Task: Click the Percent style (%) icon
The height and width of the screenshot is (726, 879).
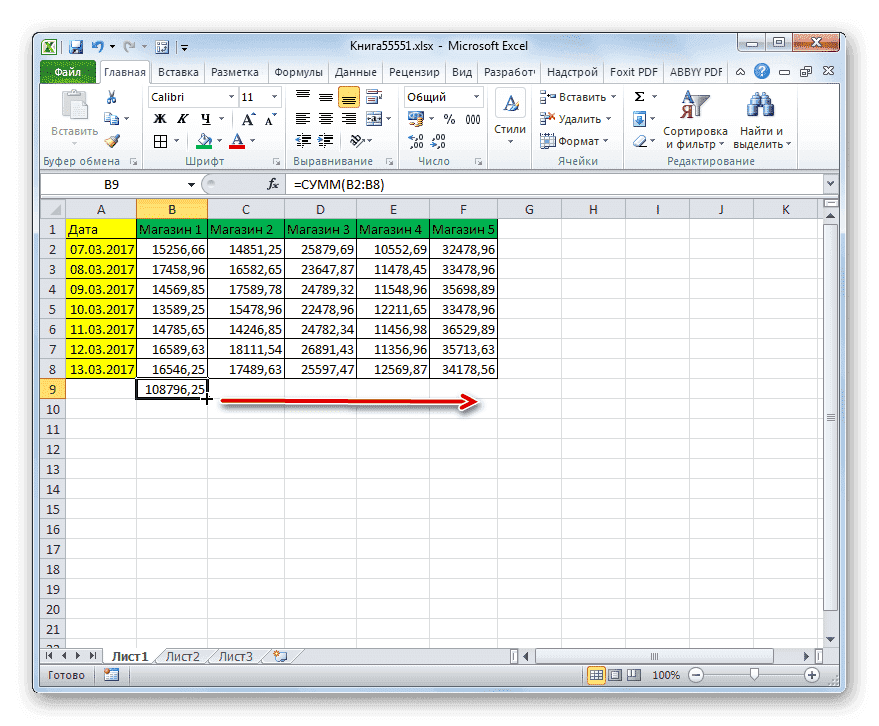Action: (451, 118)
